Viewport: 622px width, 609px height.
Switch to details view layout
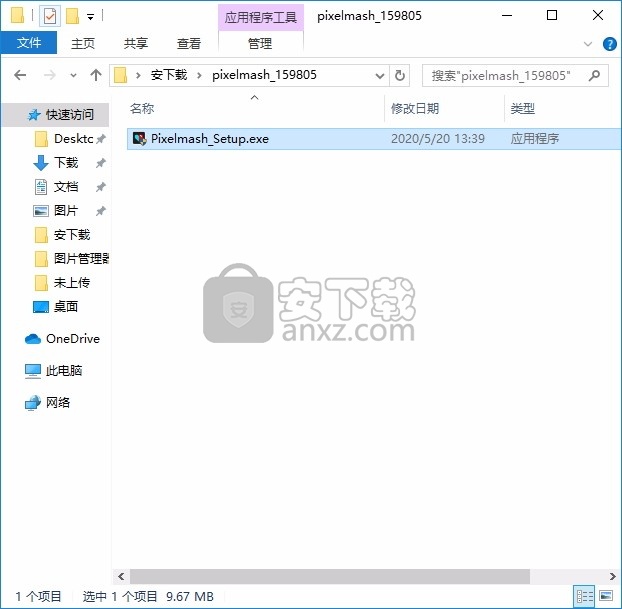coord(585,596)
